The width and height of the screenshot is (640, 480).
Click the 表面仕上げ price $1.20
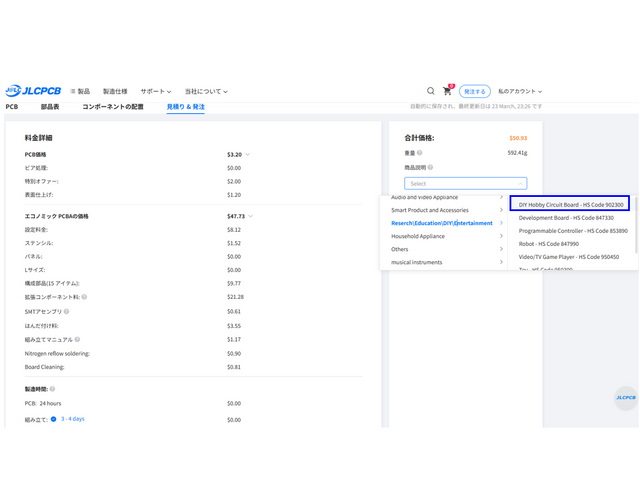(x=234, y=195)
